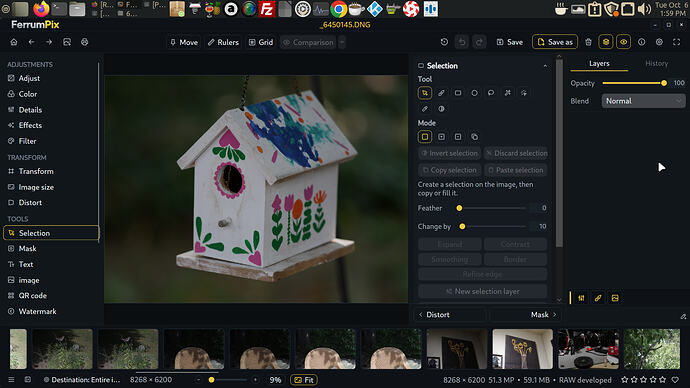
Task: Set selection mode to add
Action: [441, 137]
